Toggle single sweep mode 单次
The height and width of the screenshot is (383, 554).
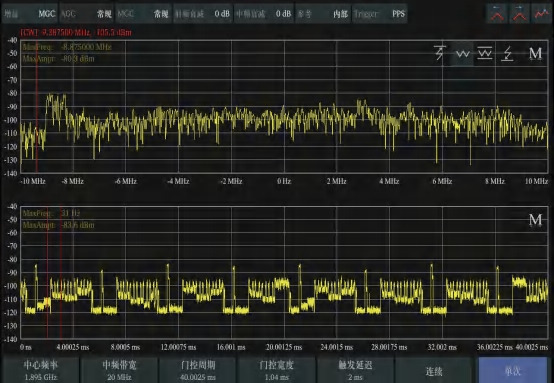[x=513, y=370]
